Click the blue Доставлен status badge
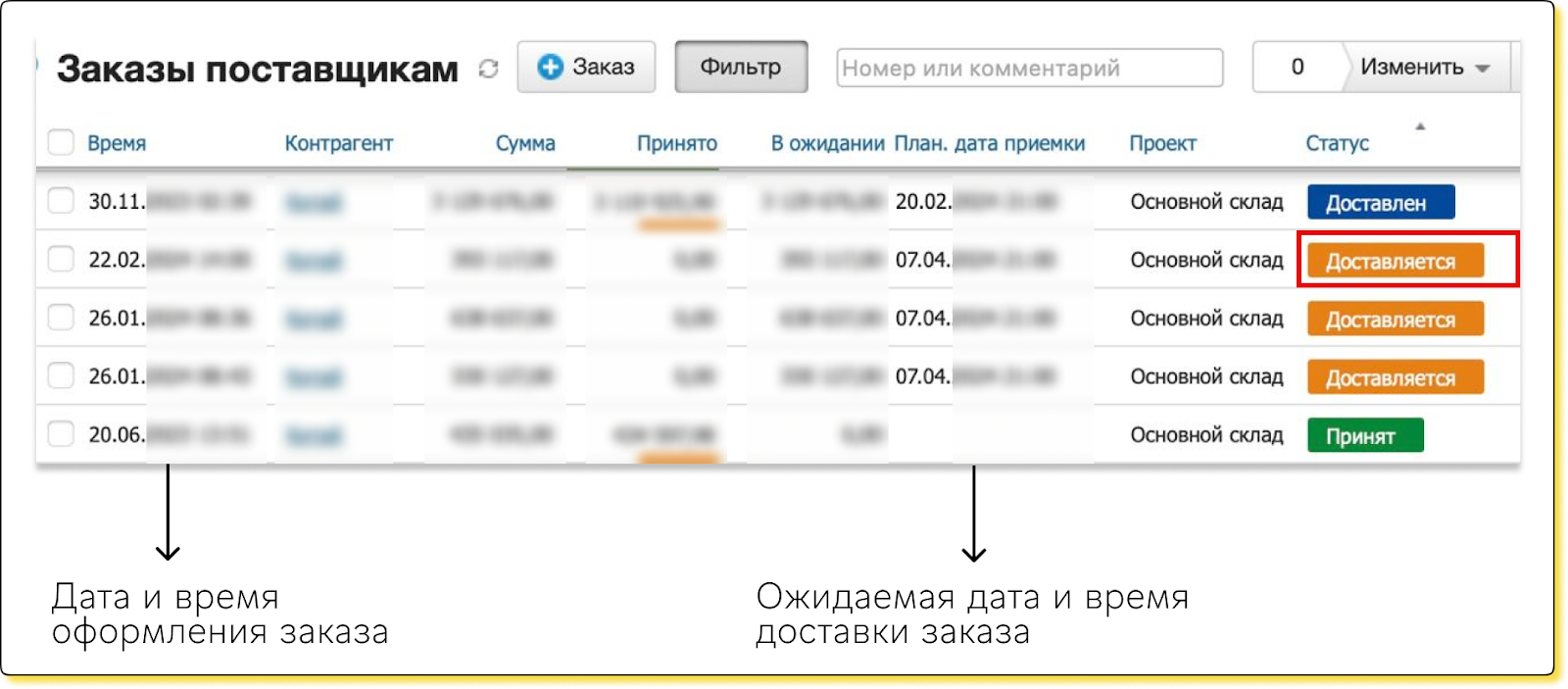 point(1380,203)
